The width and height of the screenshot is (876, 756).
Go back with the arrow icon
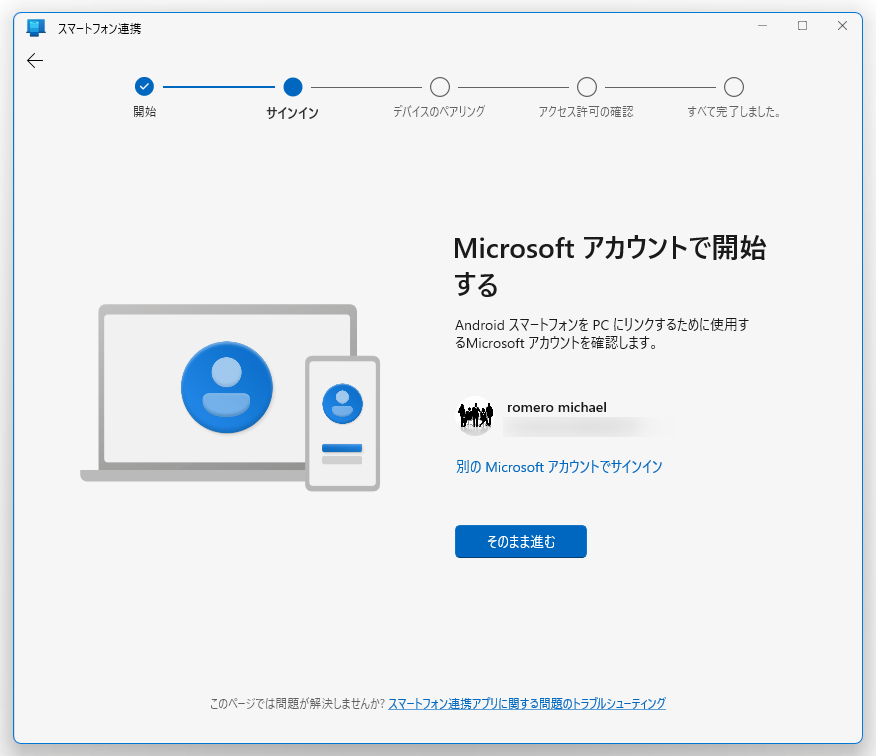[35, 60]
